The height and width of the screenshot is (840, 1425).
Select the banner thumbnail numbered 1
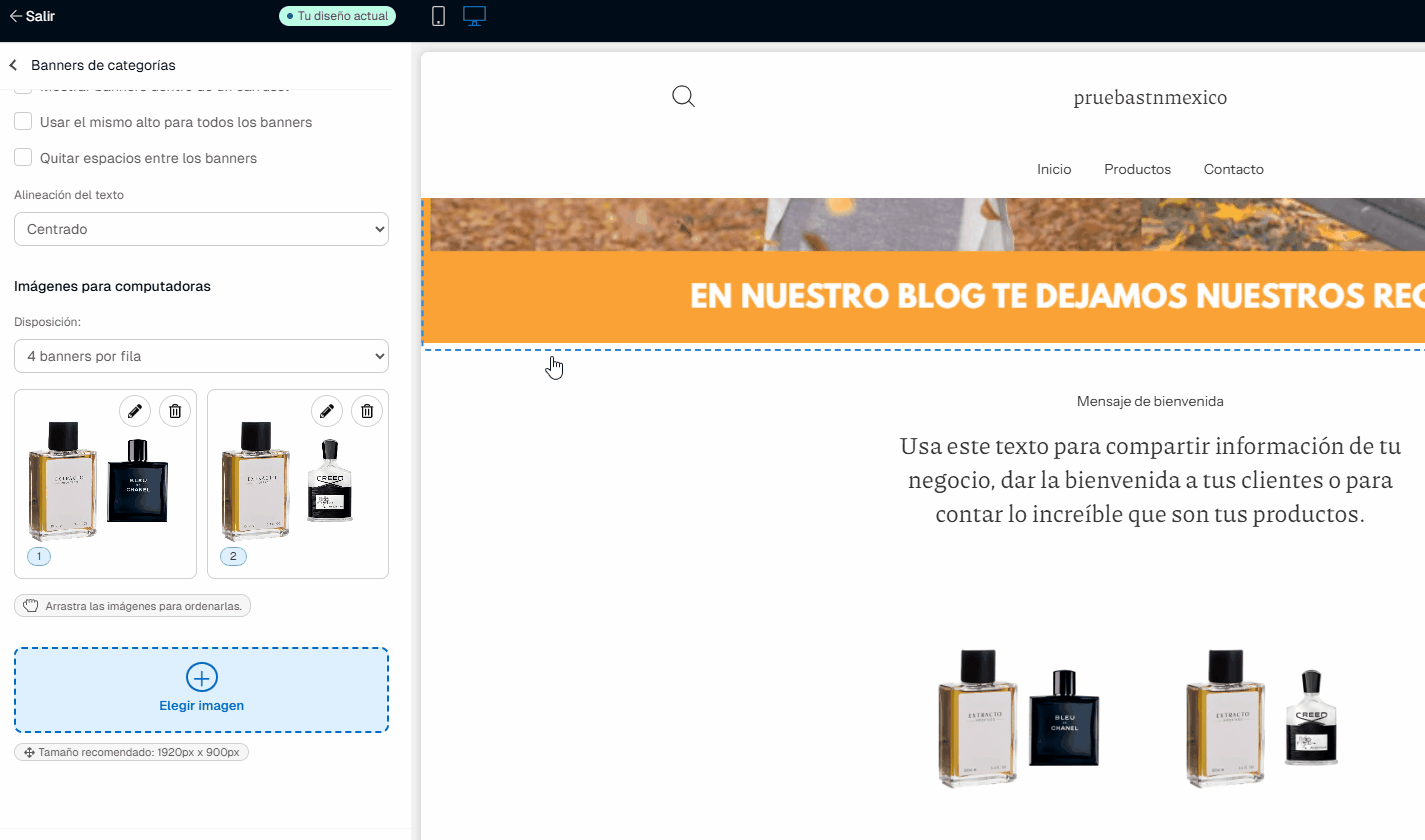click(39, 556)
